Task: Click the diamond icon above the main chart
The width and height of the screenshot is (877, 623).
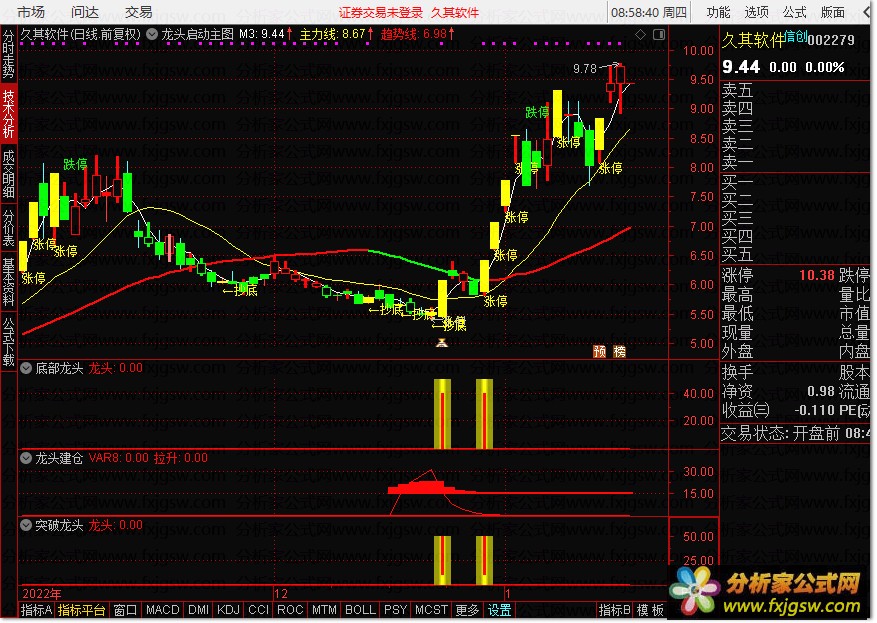Action: coord(640,35)
